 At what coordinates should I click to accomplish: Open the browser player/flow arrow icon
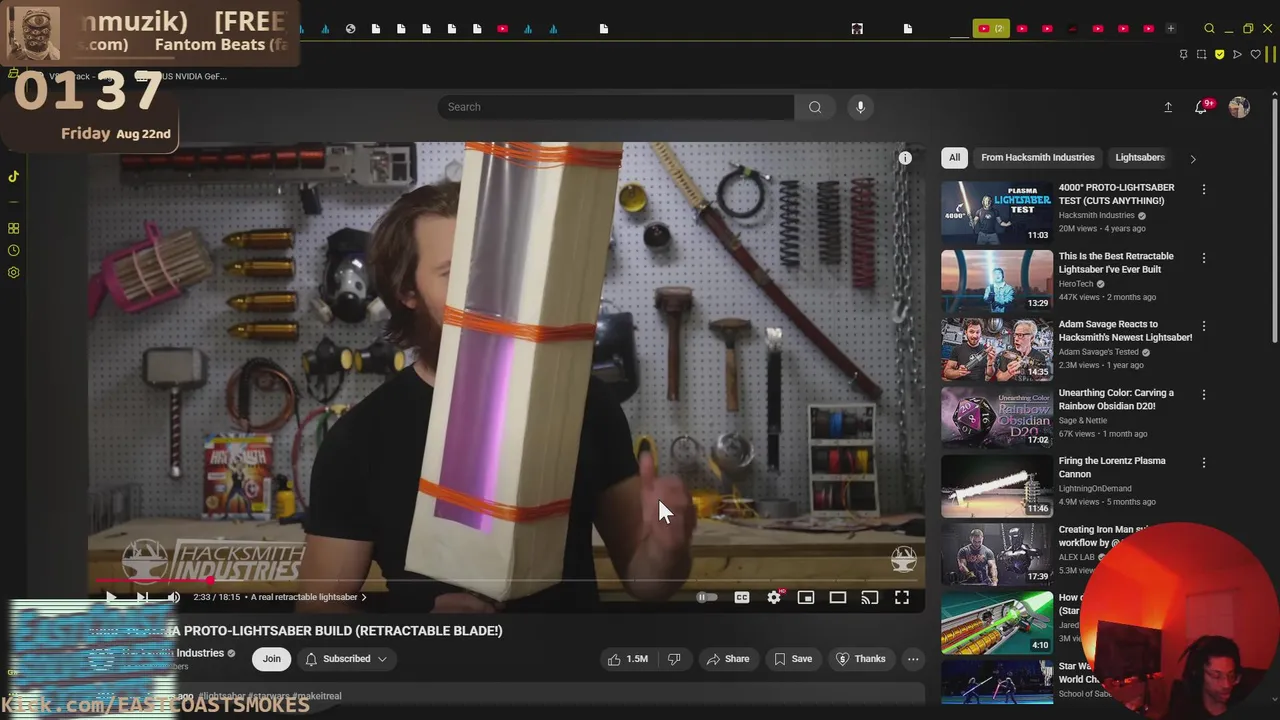[x=1237, y=55]
